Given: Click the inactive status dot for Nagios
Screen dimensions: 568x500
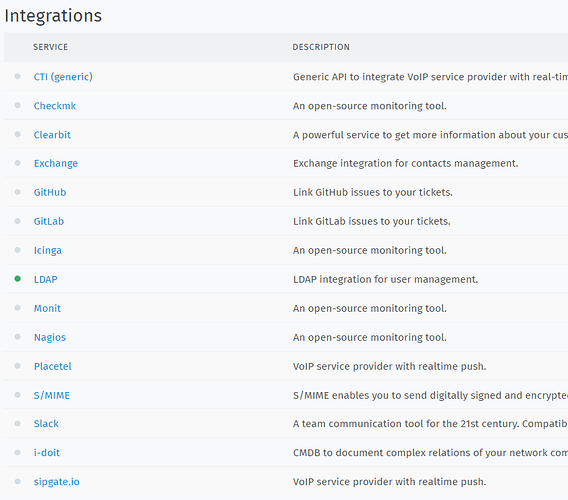Looking at the screenshot, I should tap(17, 337).
